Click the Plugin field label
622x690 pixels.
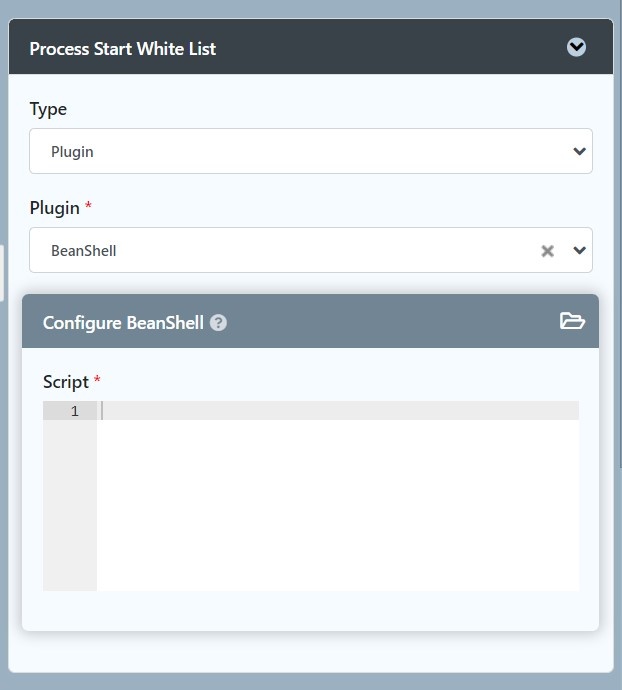pyautogui.click(x=54, y=208)
